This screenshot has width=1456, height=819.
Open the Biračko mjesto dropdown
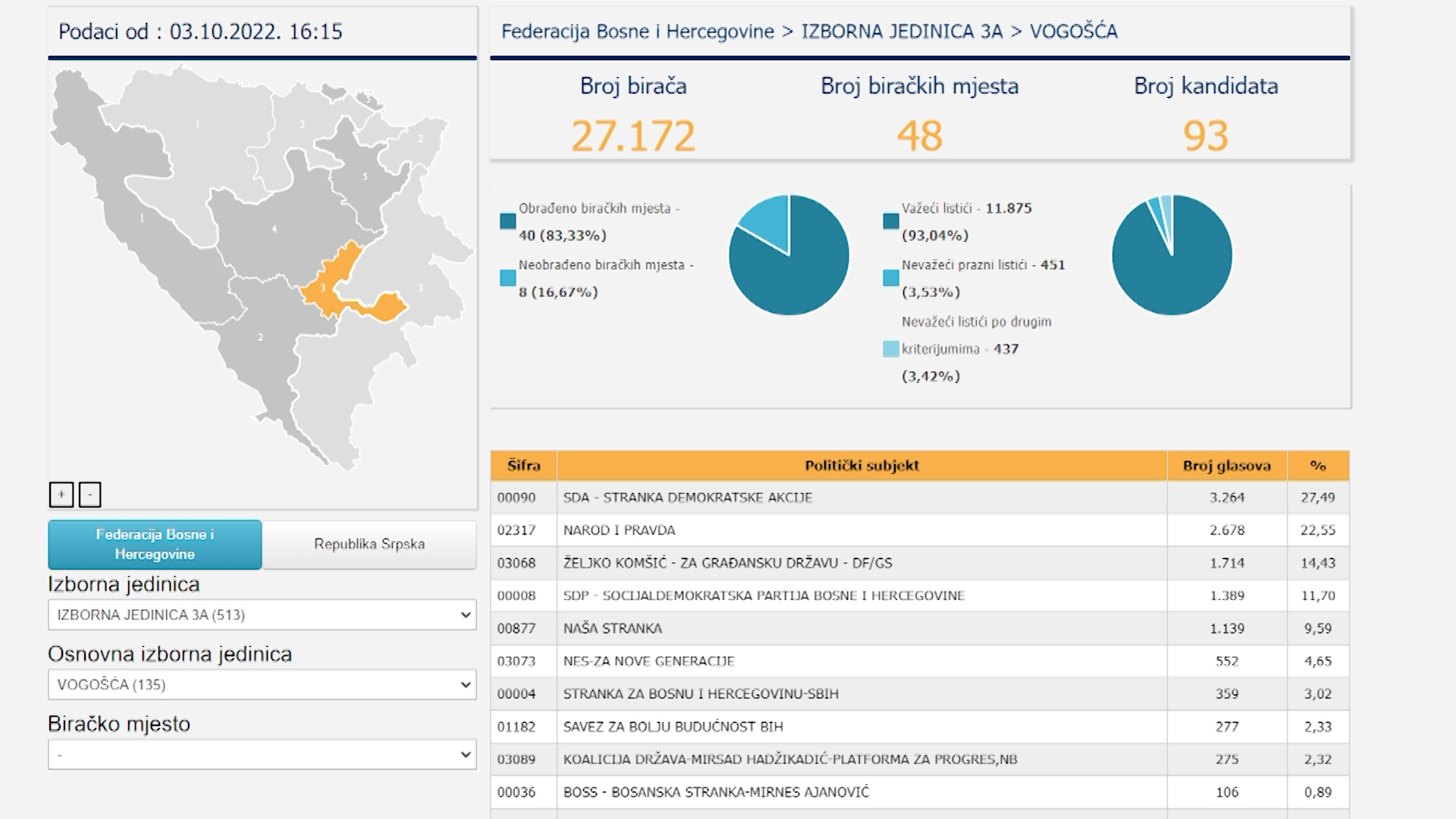point(262,755)
